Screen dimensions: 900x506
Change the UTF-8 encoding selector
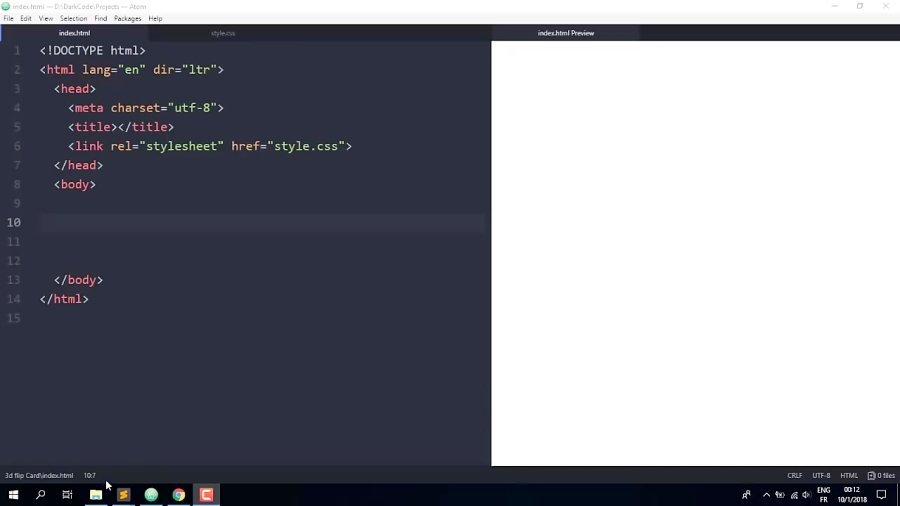point(821,476)
